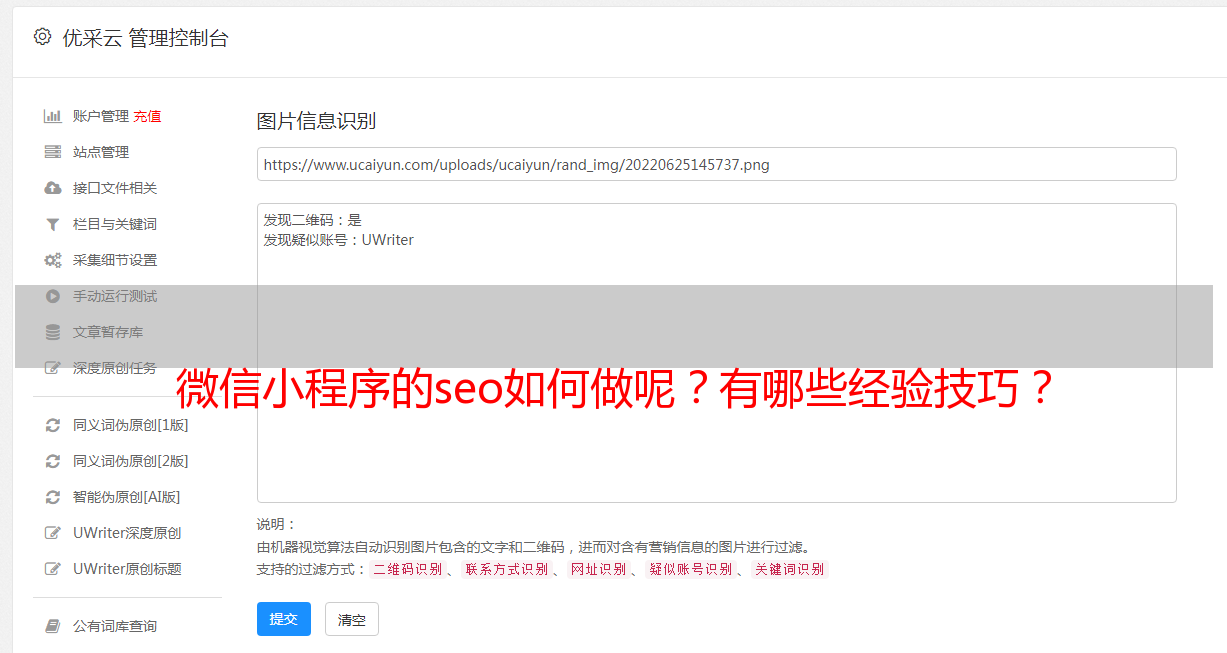Click the 关键词识别 filter tag

pos(790,569)
